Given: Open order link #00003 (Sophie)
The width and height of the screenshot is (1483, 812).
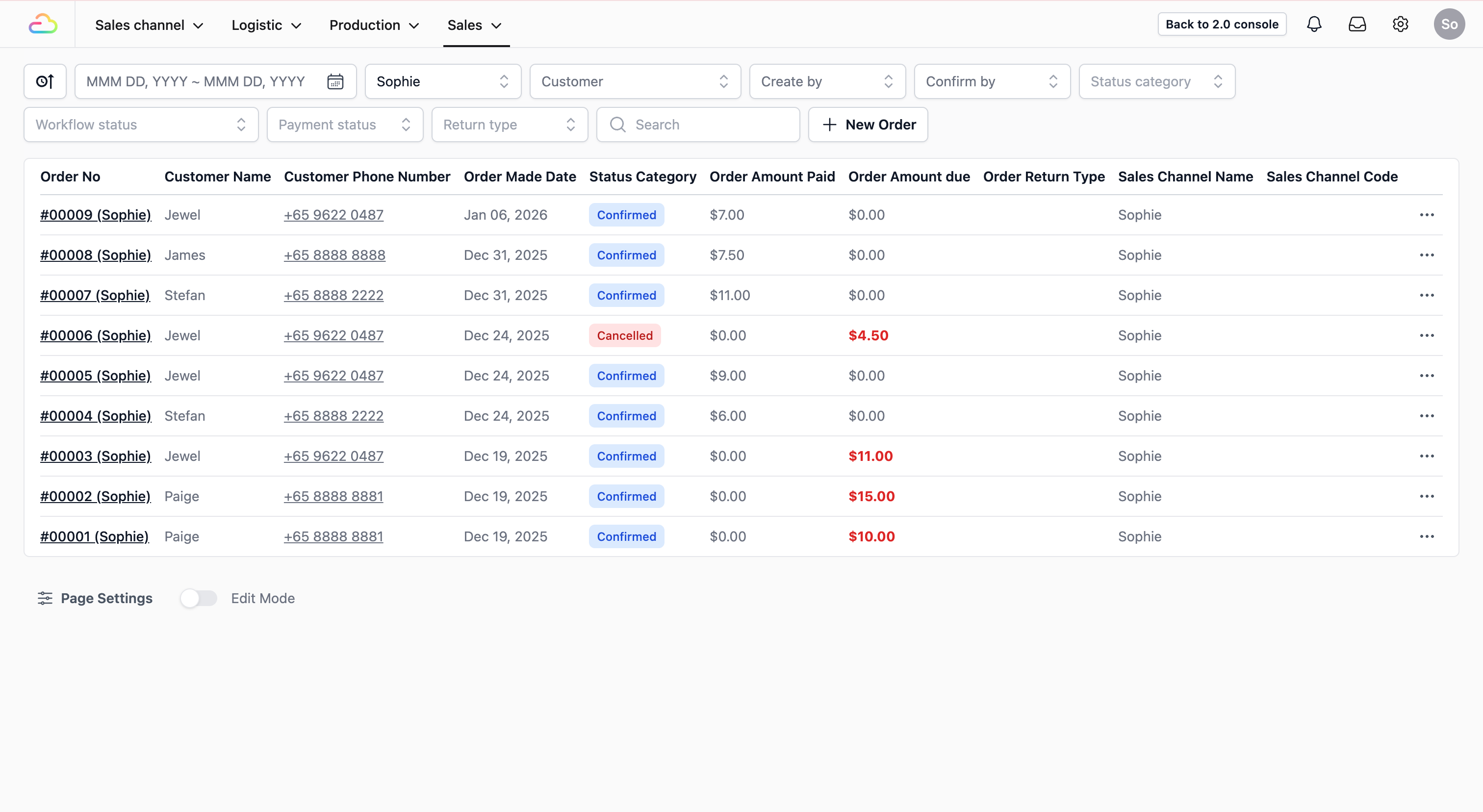Looking at the screenshot, I should click(x=96, y=456).
